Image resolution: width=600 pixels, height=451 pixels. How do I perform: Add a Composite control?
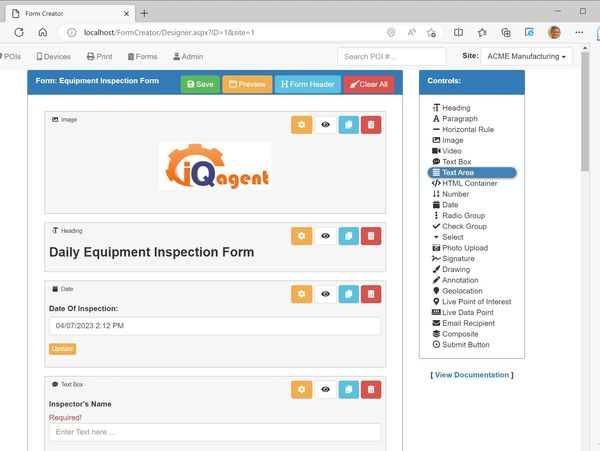pyautogui.click(x=455, y=334)
